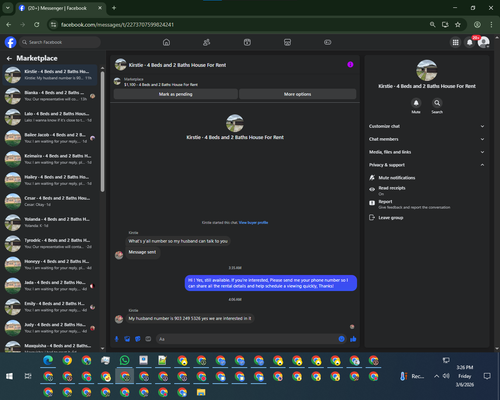Open Lalo's conversation in the list

(50, 117)
